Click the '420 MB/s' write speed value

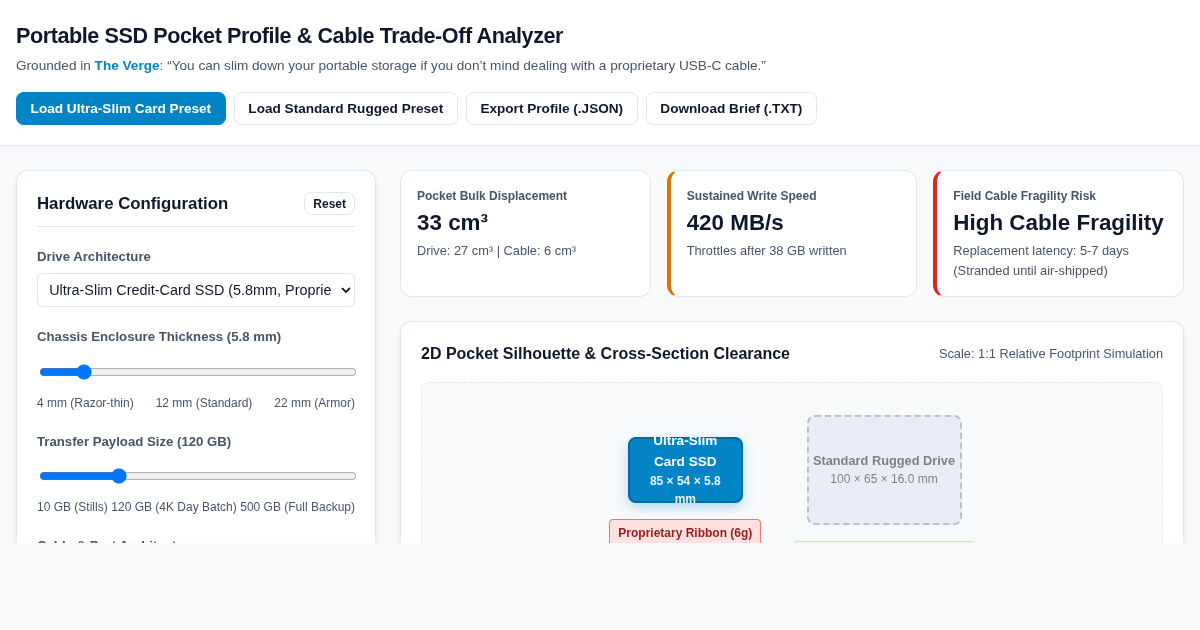click(735, 223)
